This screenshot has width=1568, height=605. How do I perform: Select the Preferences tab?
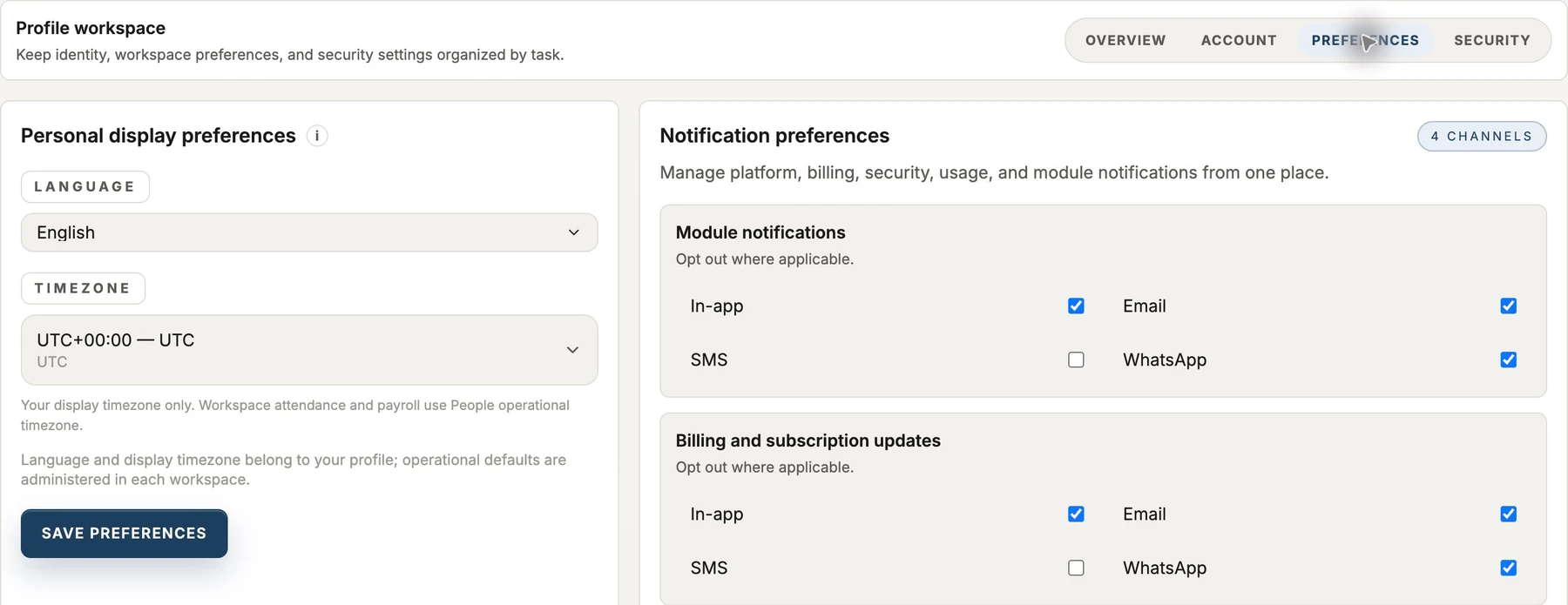1365,40
